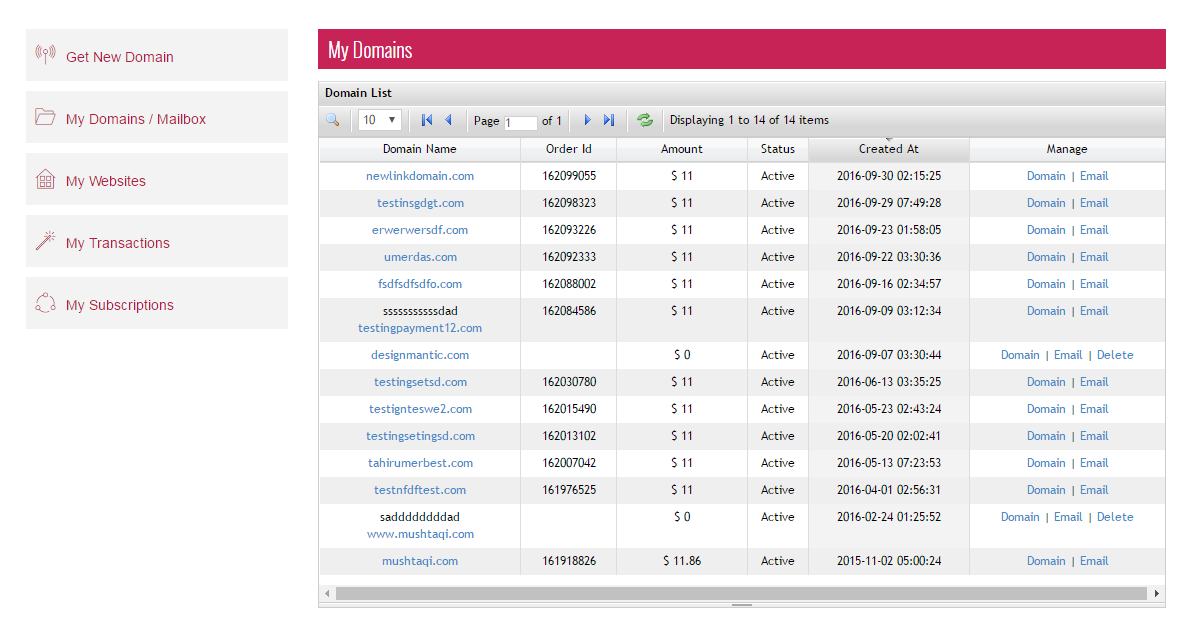1190x632 pixels.
Task: Click the network icon beside My Subscriptions
Action: coord(45,303)
